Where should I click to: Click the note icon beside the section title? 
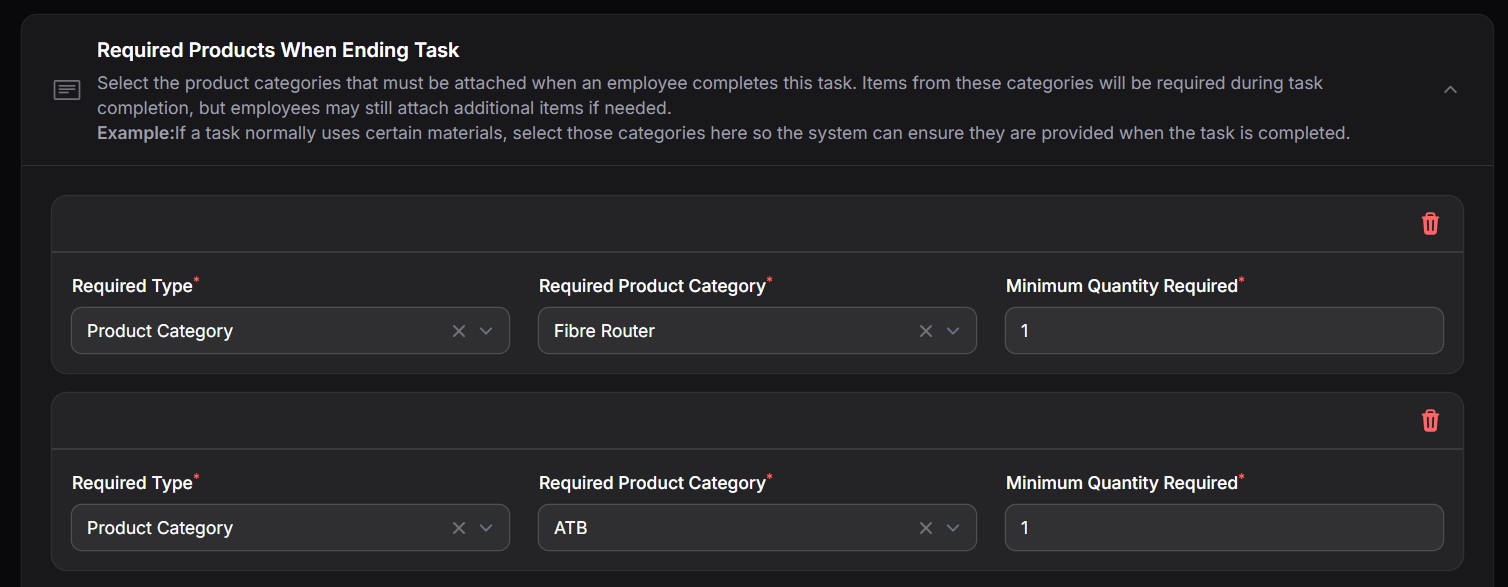[67, 90]
